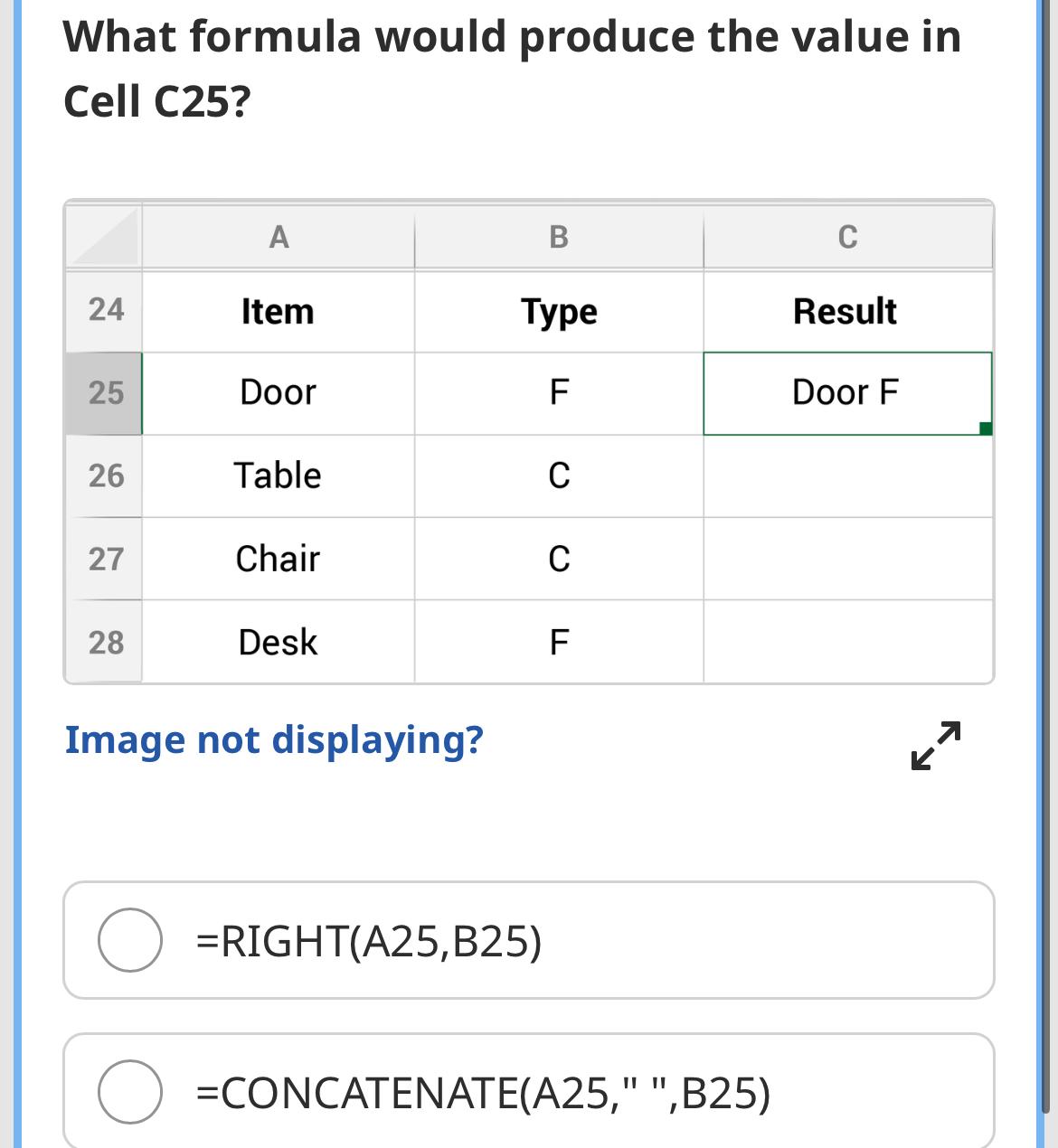Click column A header
Image resolution: width=1058 pixels, height=1148 pixels.
(279, 237)
